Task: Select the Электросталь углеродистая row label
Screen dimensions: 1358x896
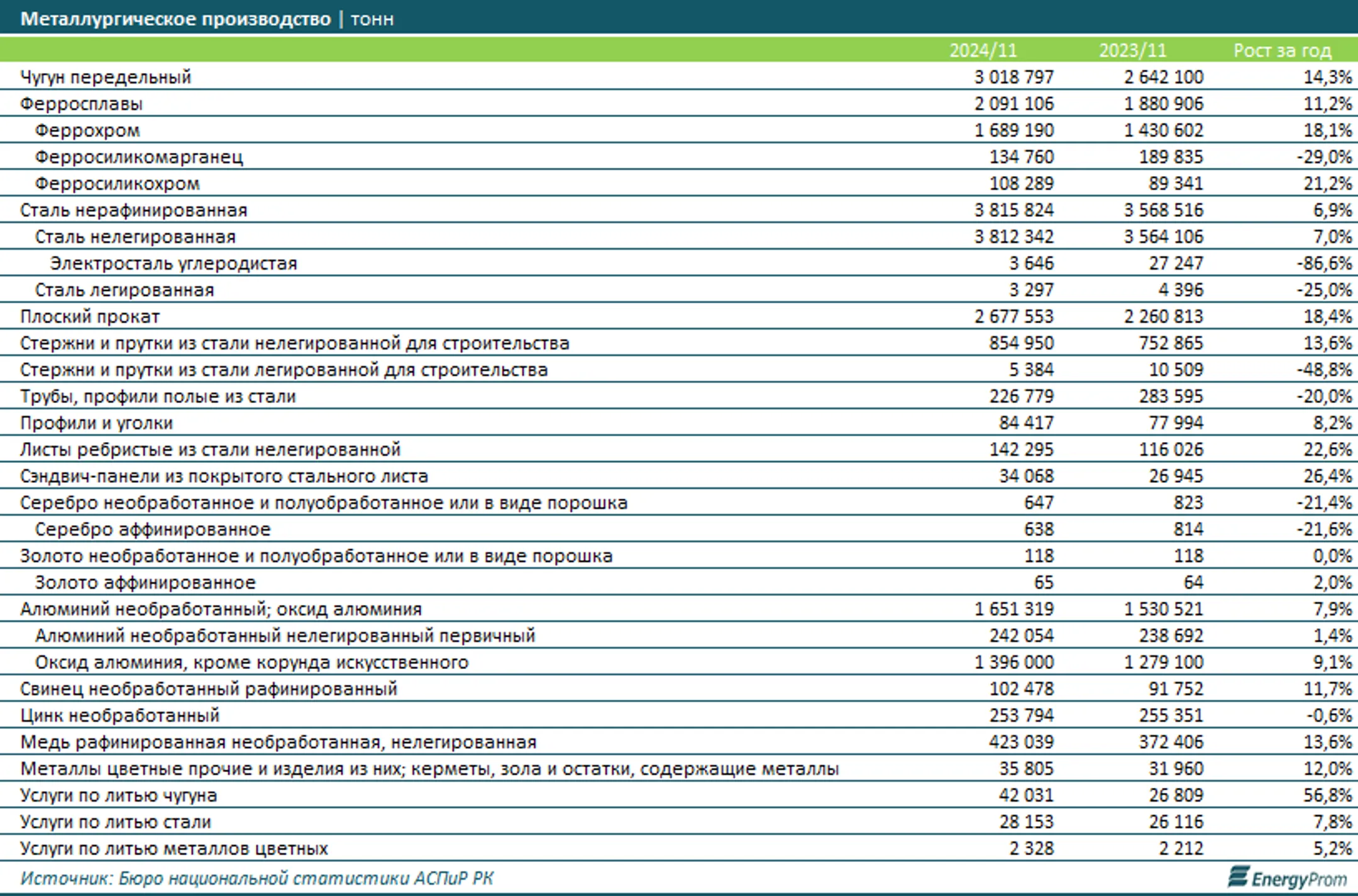Action: pos(174,263)
